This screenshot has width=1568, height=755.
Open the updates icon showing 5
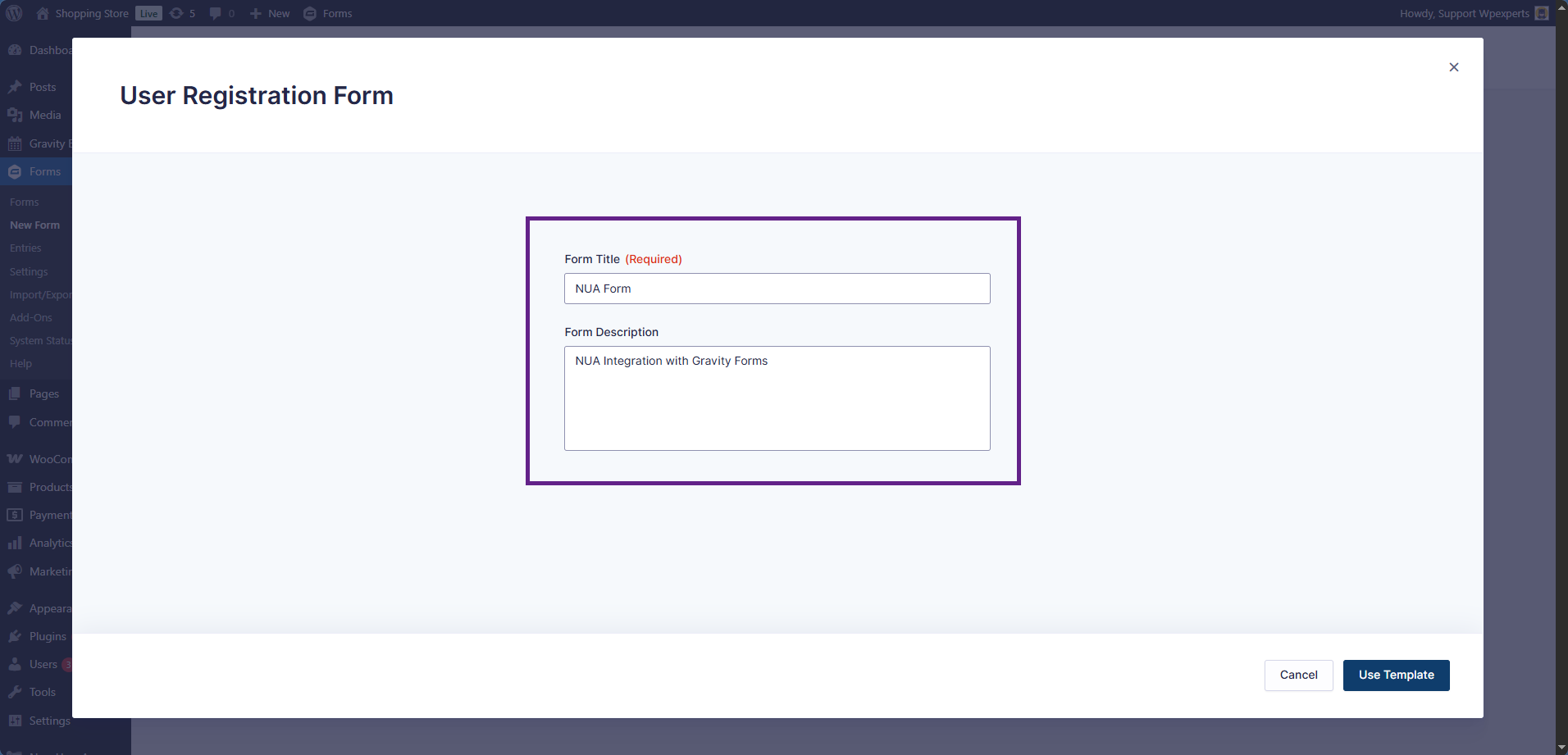[x=176, y=13]
